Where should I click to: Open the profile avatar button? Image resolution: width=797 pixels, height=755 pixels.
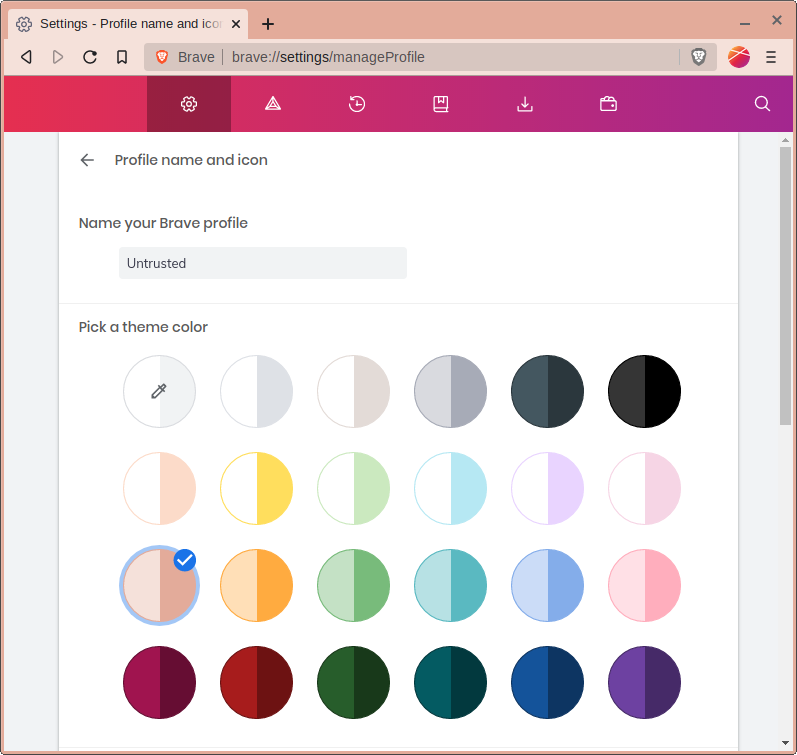[739, 57]
